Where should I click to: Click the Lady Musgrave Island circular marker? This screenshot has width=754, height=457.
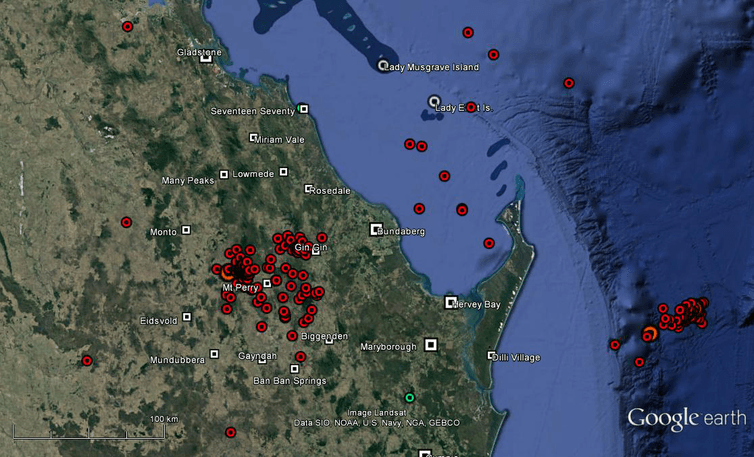click(x=382, y=66)
